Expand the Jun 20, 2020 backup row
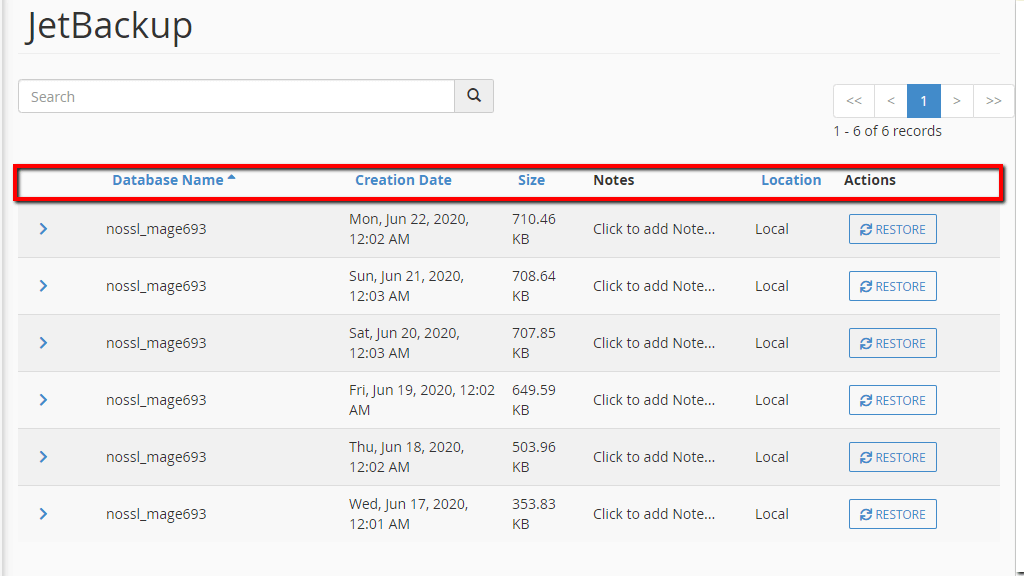The image size is (1024, 576). click(x=43, y=343)
